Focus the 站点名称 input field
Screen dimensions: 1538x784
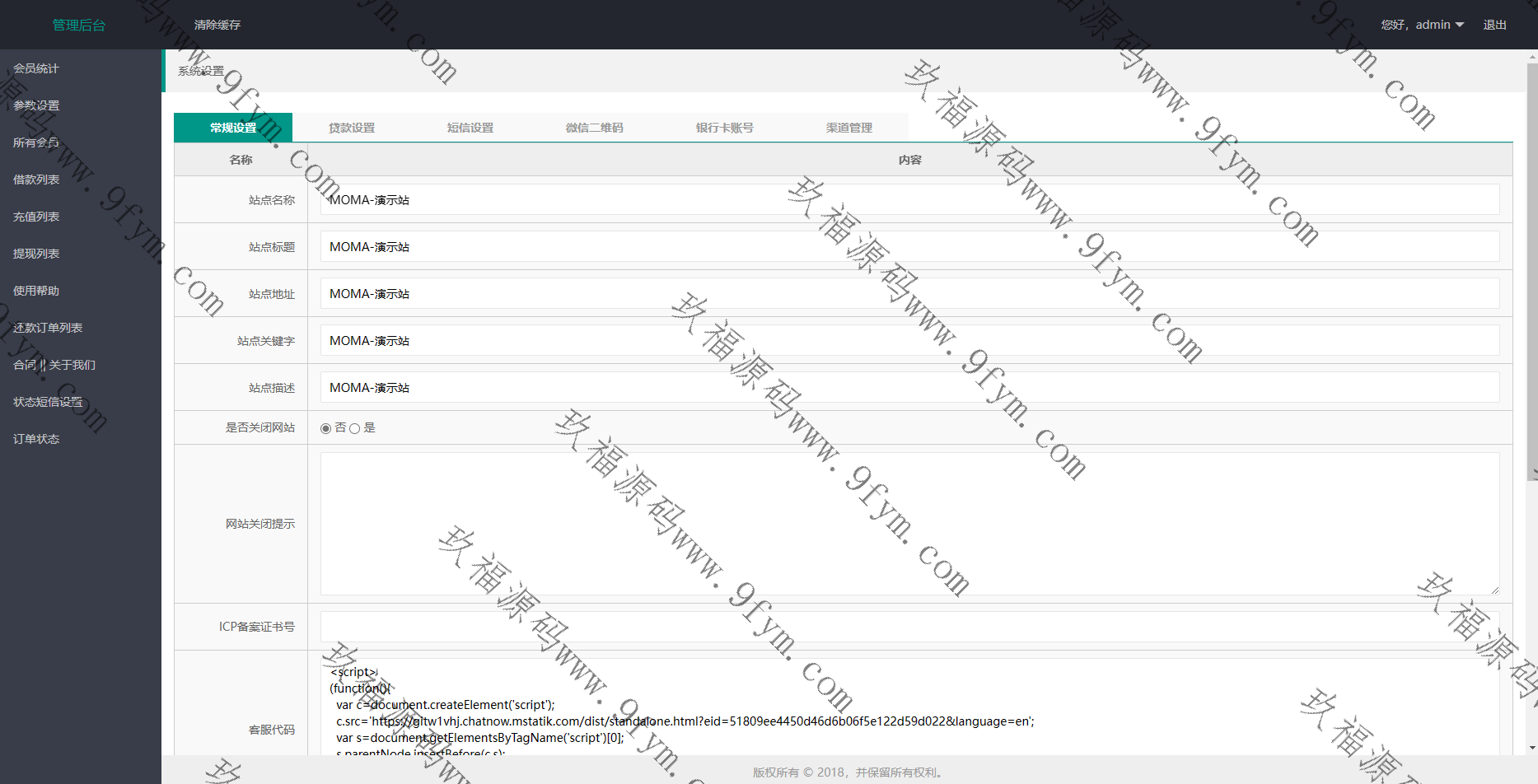coord(909,199)
